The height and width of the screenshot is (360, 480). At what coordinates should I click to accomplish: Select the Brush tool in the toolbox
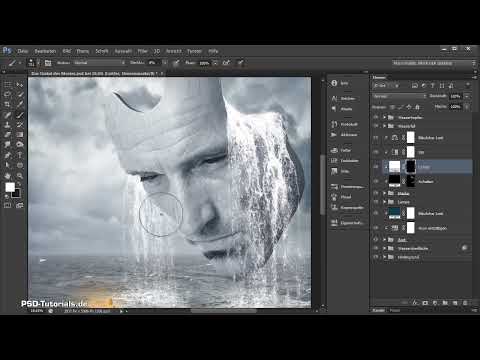point(20,115)
